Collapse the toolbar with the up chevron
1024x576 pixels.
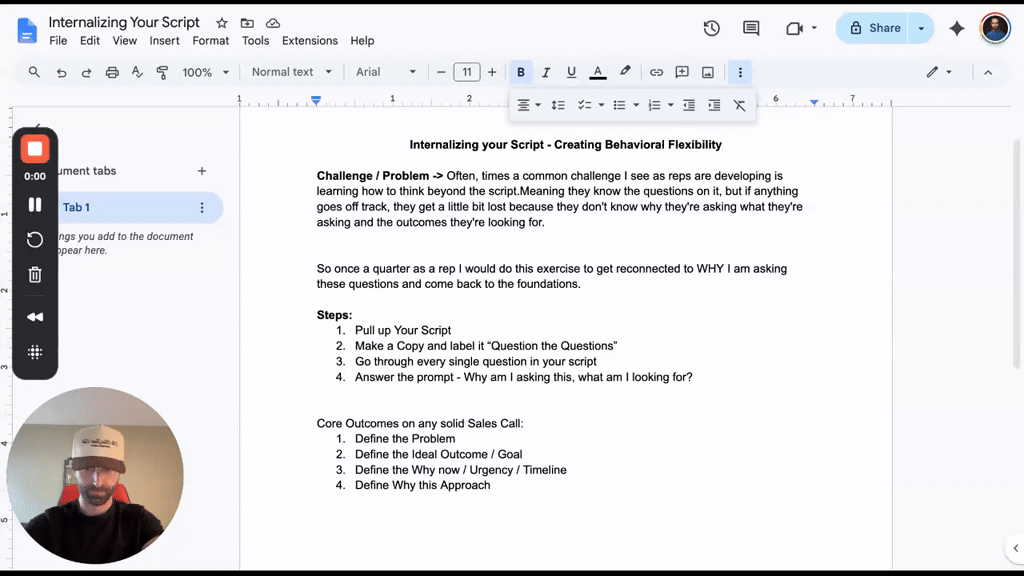pos(988,72)
